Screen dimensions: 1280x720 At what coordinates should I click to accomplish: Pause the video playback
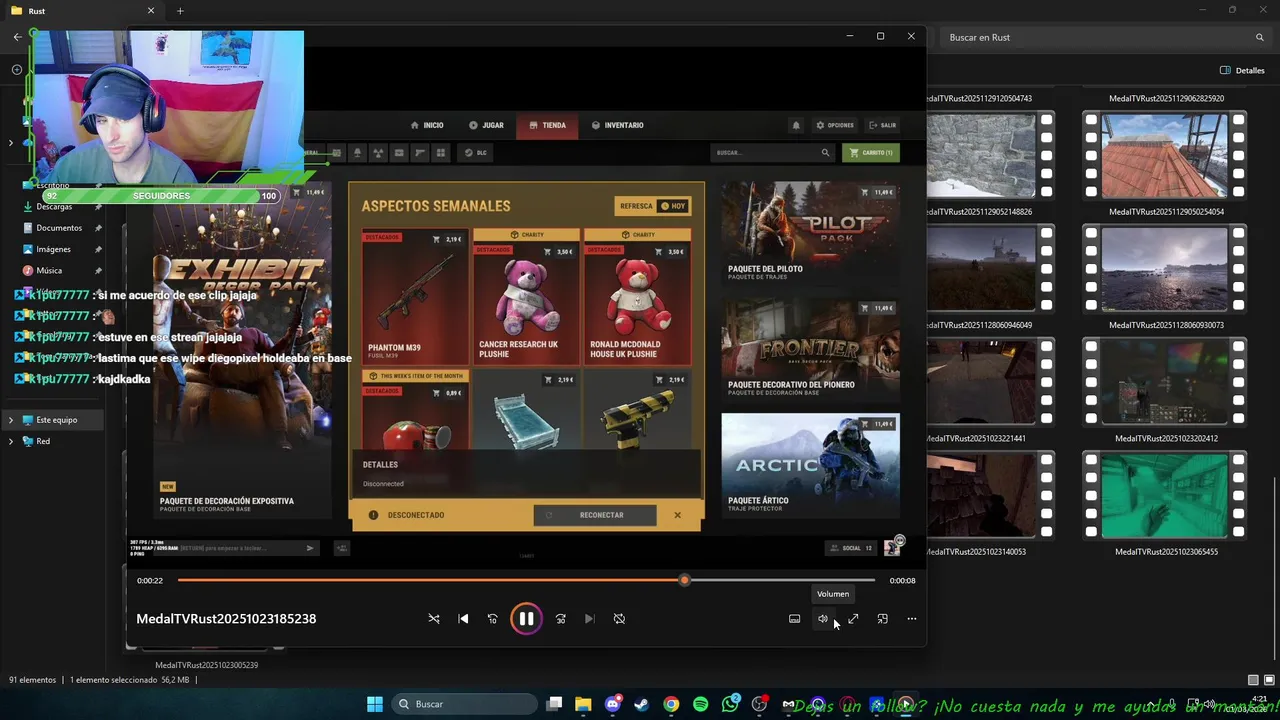point(526,619)
